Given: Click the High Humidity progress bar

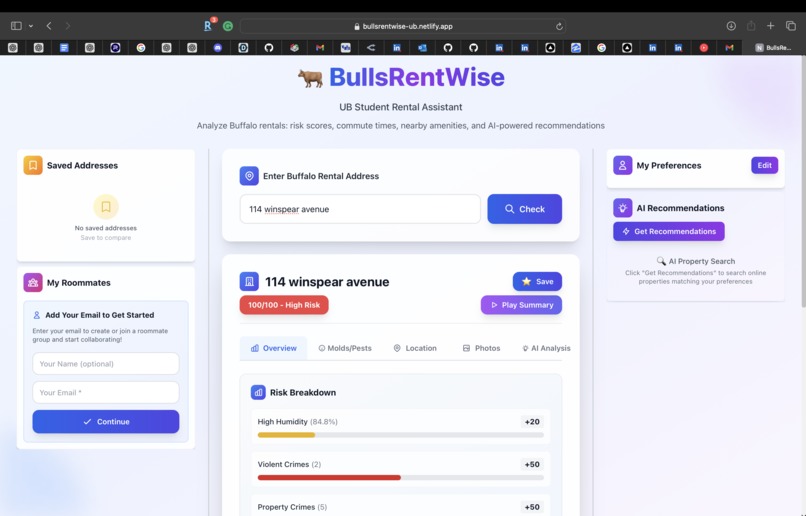Looking at the screenshot, I should tap(400, 435).
